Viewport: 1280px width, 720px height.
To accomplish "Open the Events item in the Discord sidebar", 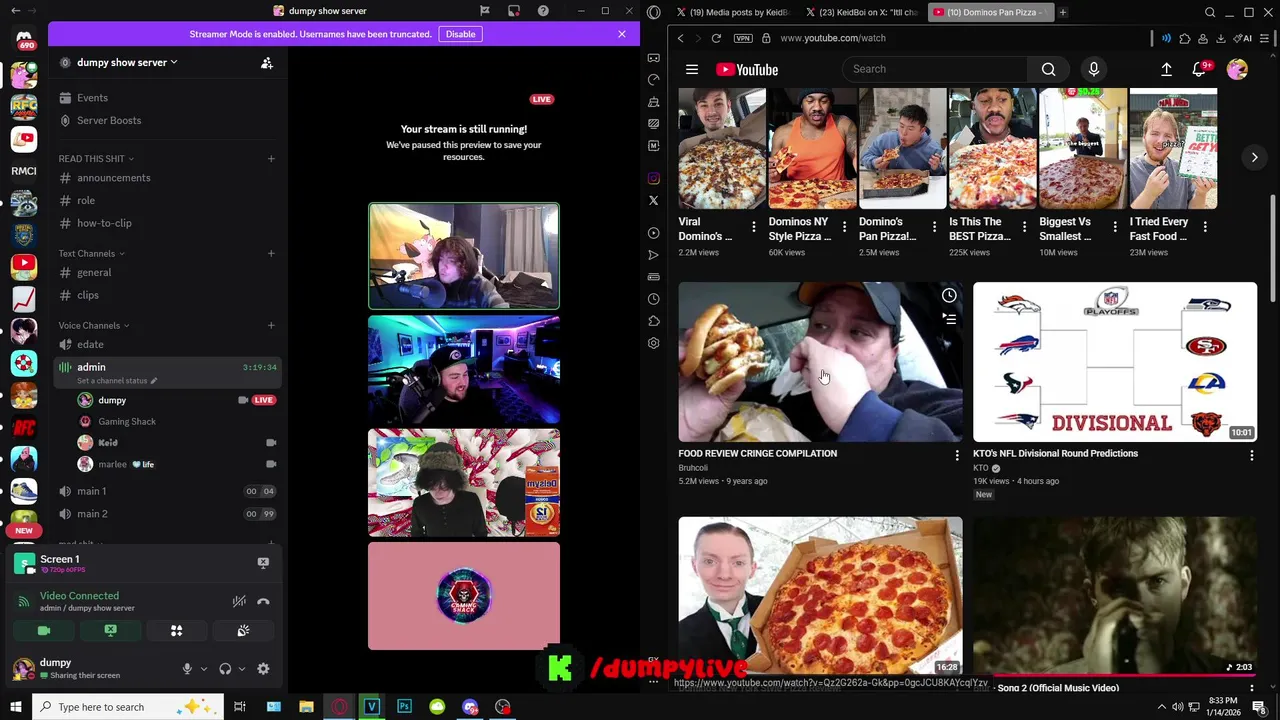I will coord(166,98).
